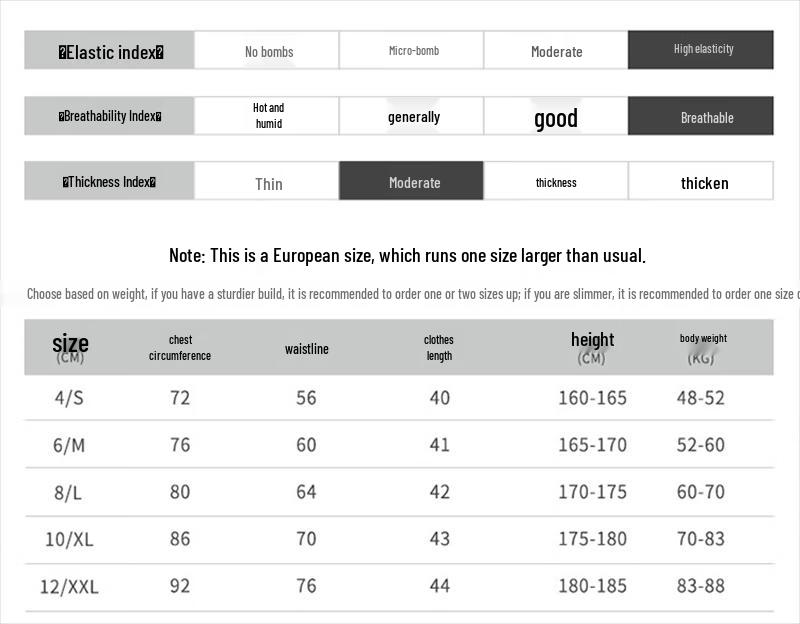The image size is (800, 624).
Task: Select the Thin thickness option
Action: (268, 183)
